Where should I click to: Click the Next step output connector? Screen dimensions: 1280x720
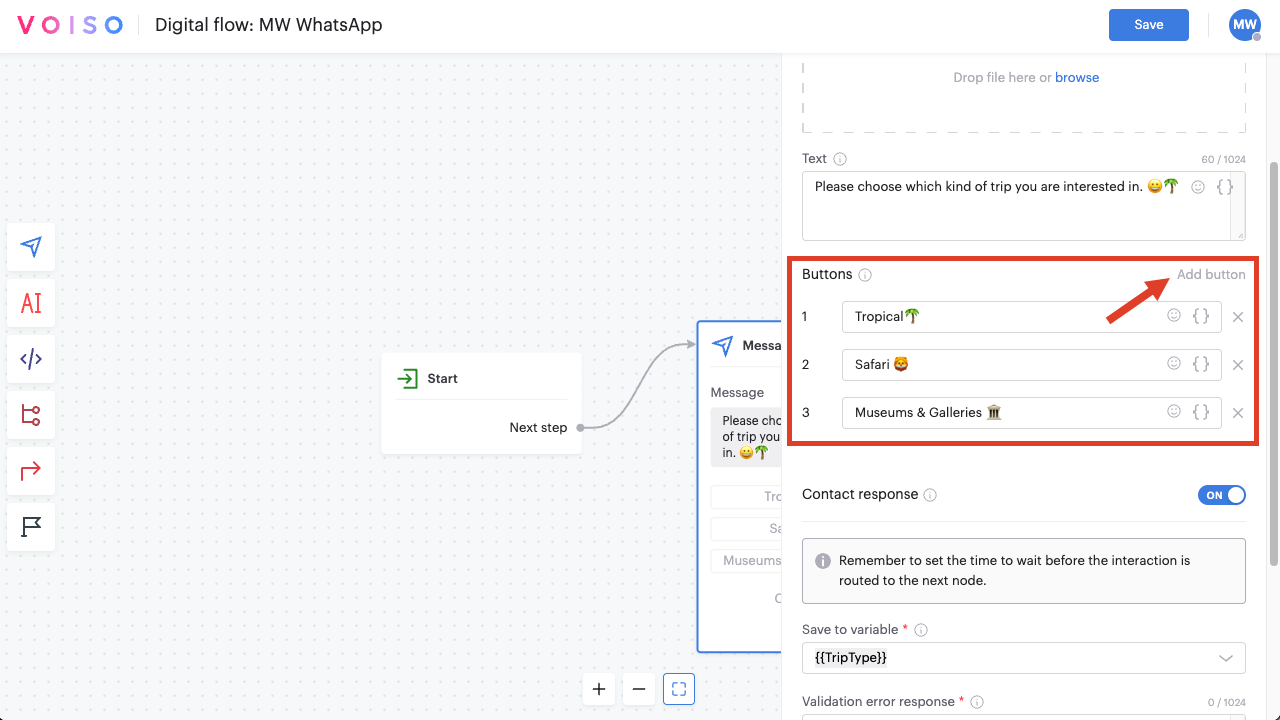pyautogui.click(x=580, y=428)
